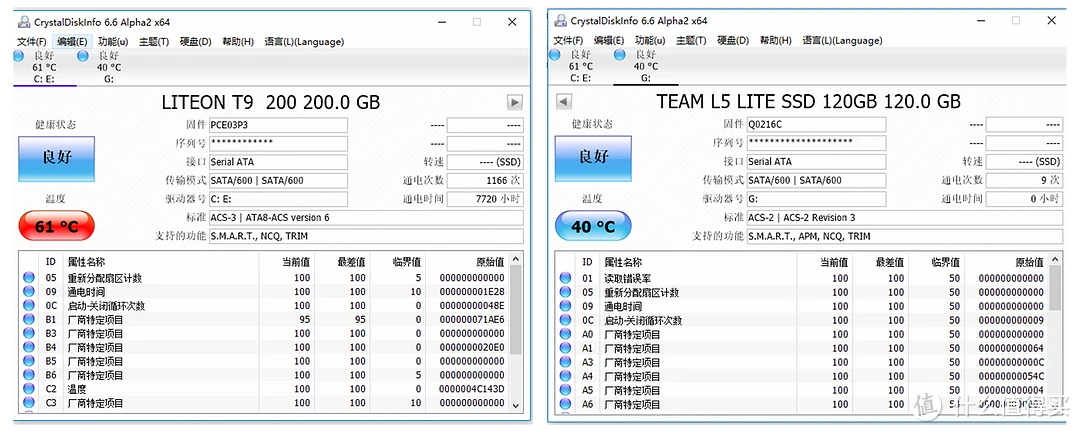Open 文件(F) menu in right window
Image resolution: width=1080 pixels, height=432 pixels.
(569, 41)
